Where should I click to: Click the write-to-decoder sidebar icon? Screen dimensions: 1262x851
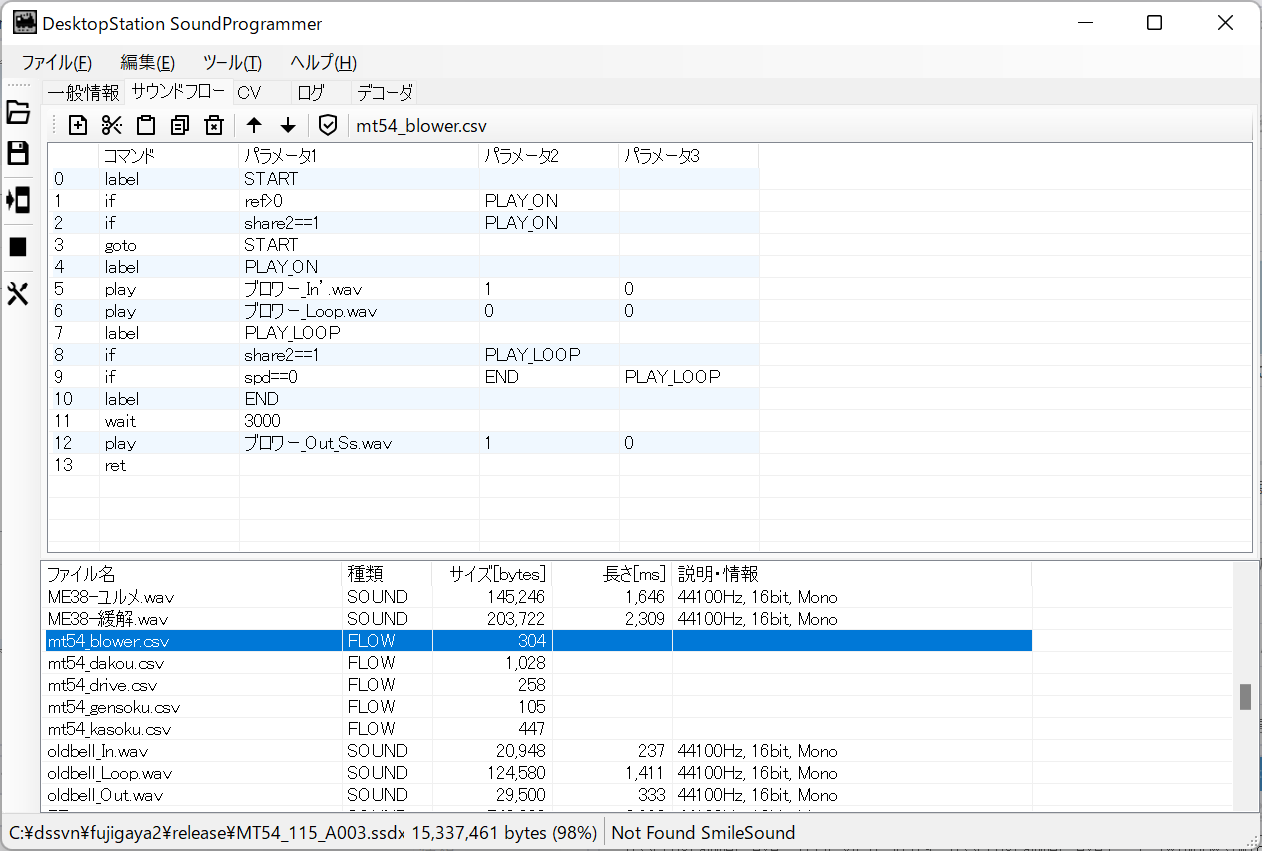click(x=18, y=200)
